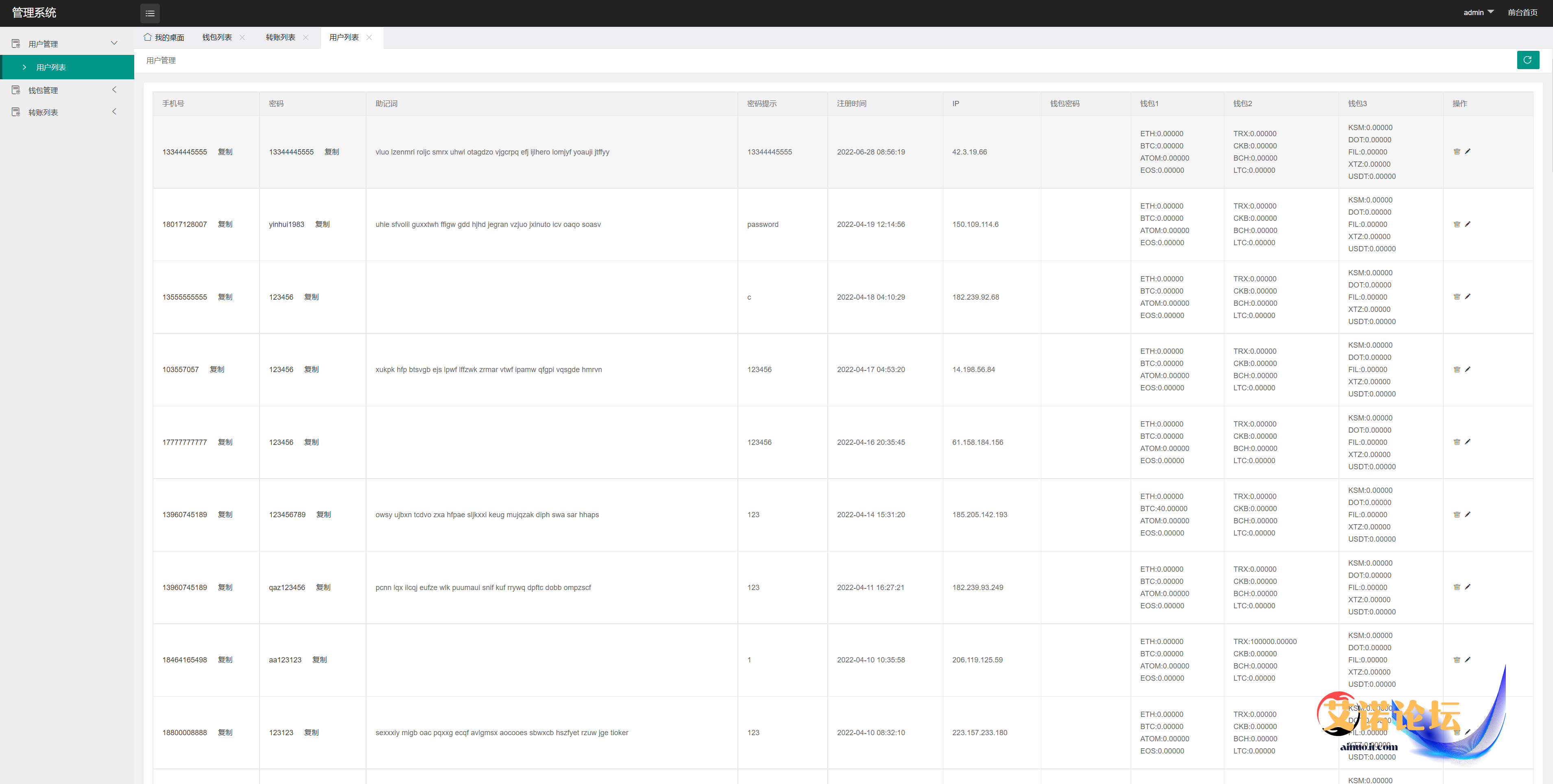Expand the 钱包管理 menu chevron
Screen dimensions: 1553x784
pyautogui.click(x=114, y=89)
